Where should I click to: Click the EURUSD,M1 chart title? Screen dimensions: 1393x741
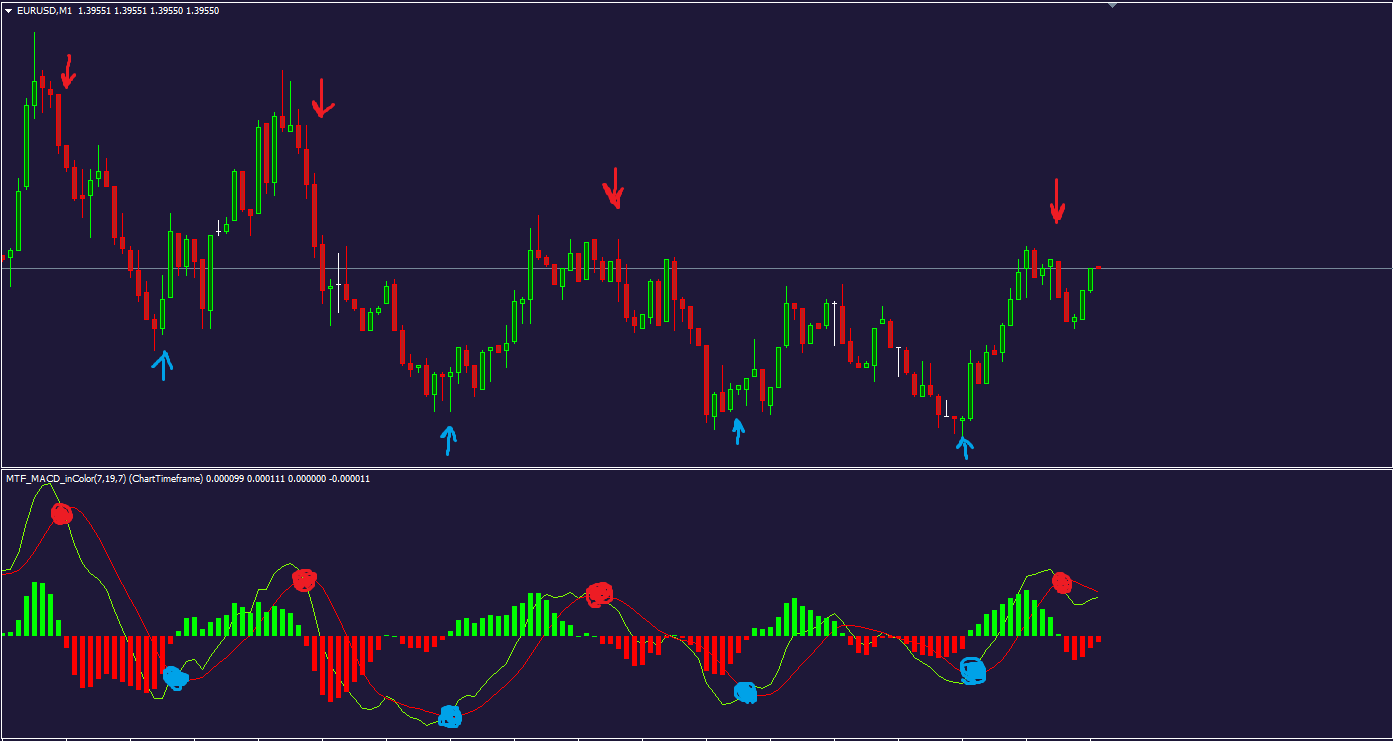[x=44, y=11]
